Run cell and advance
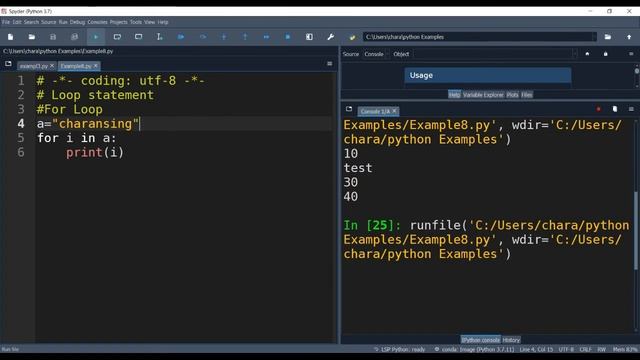The image size is (640, 360). coord(138,37)
